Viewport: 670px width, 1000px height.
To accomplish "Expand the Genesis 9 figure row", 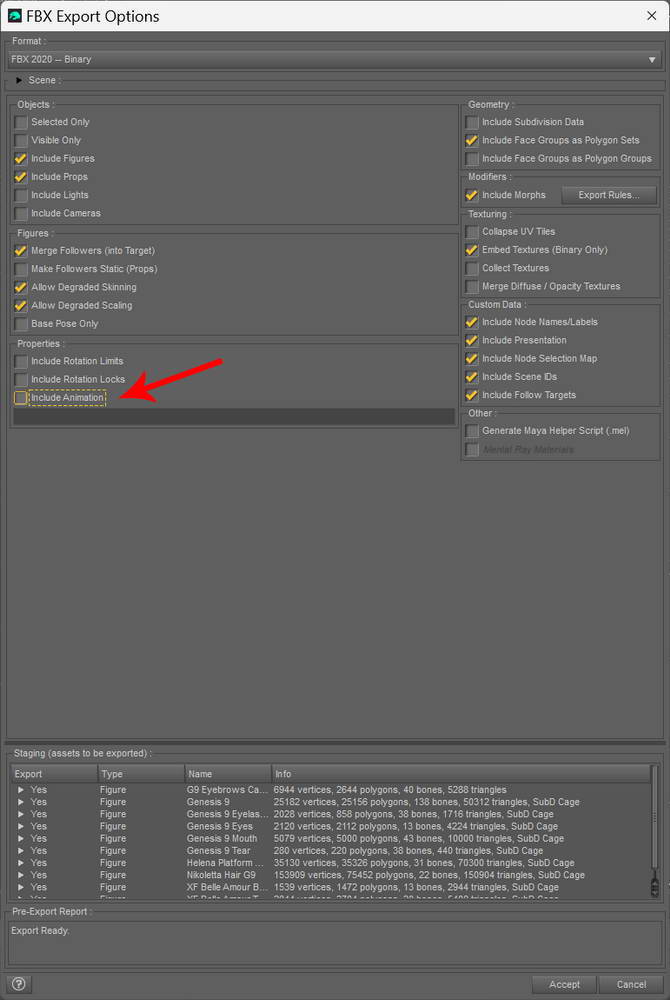I will 21,802.
